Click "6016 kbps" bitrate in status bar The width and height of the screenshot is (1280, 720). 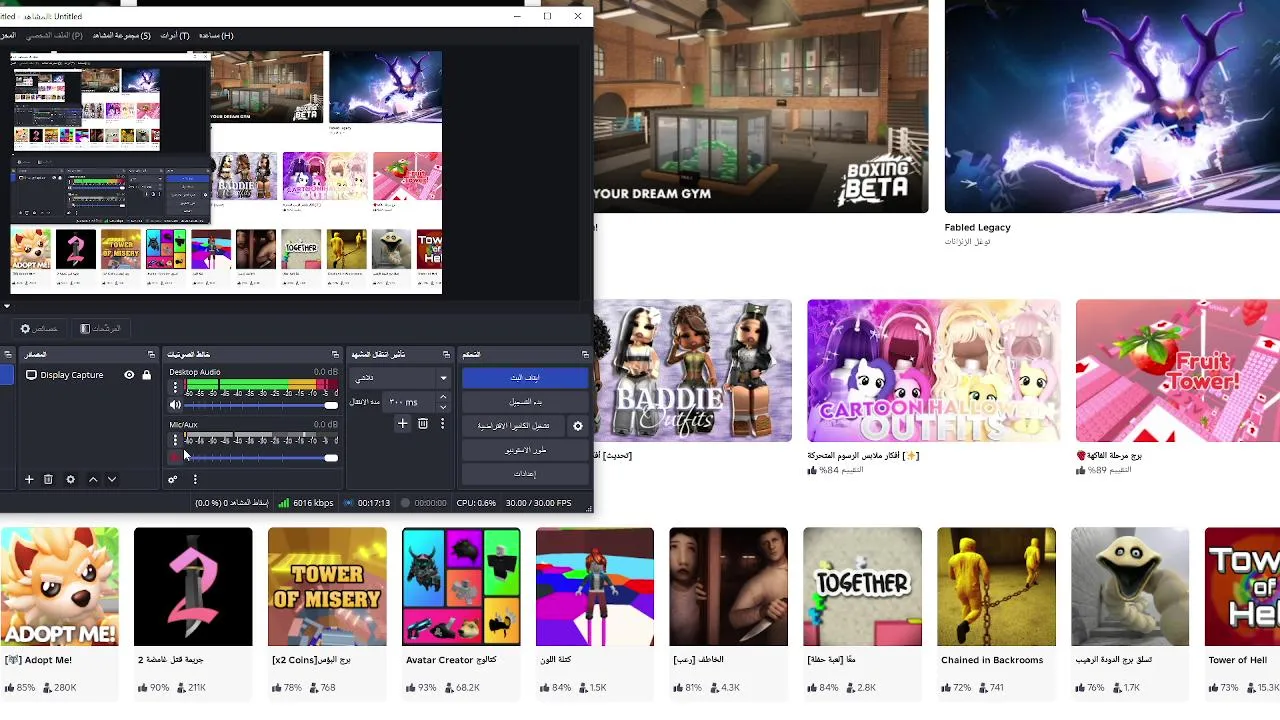(x=313, y=503)
